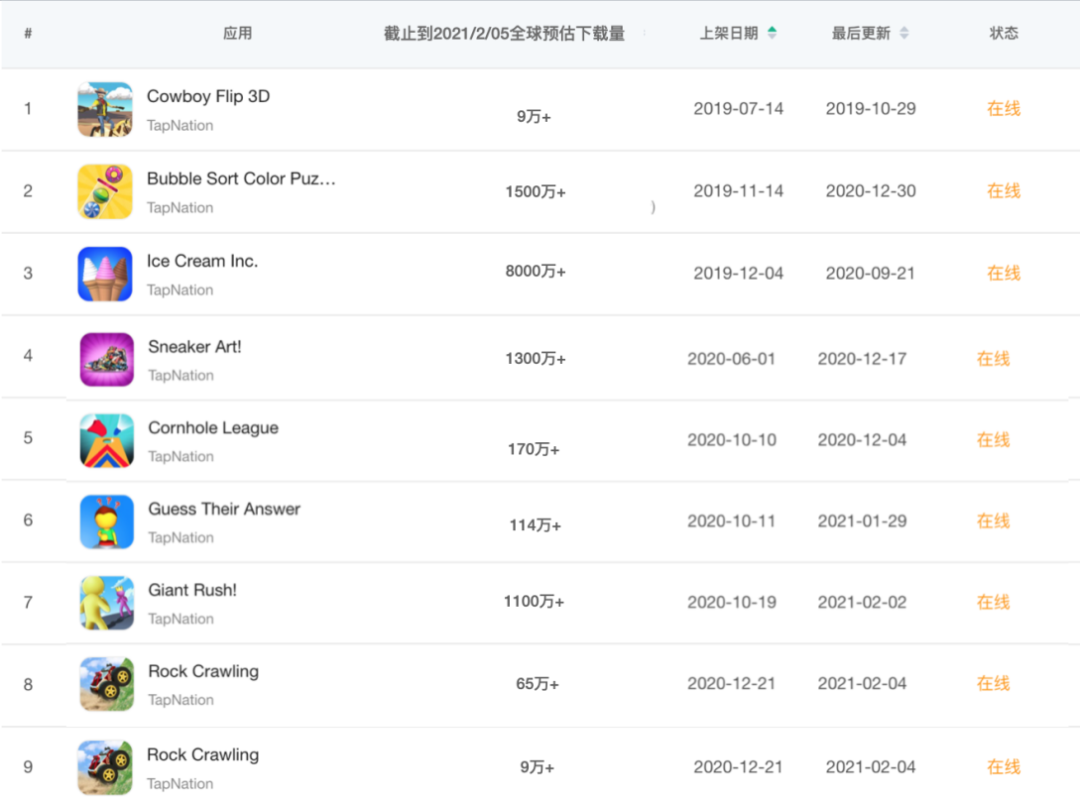Click the Giant Rush! app icon
1080x806 pixels.
[104, 602]
